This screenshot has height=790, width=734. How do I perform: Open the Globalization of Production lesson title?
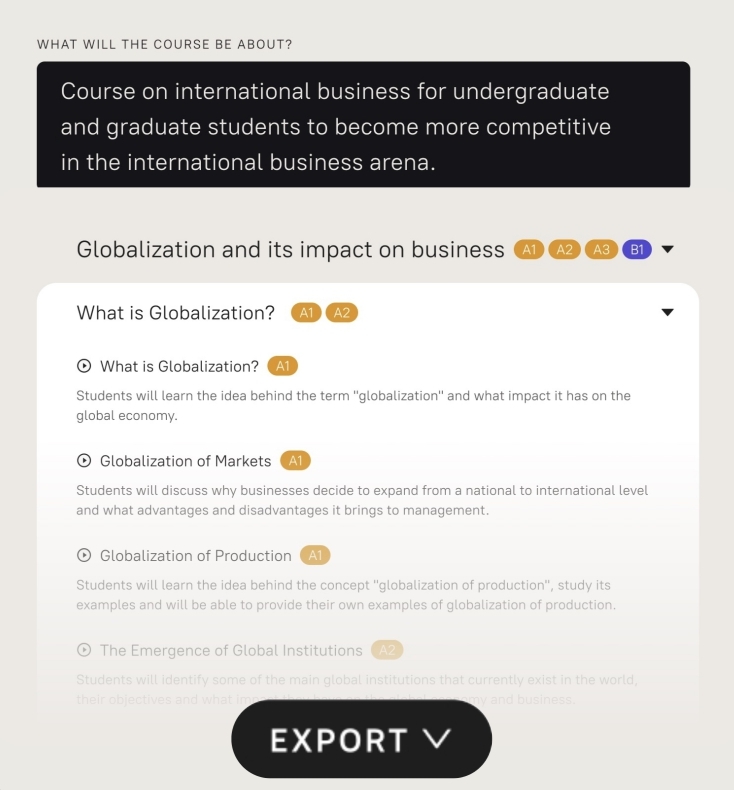point(195,556)
